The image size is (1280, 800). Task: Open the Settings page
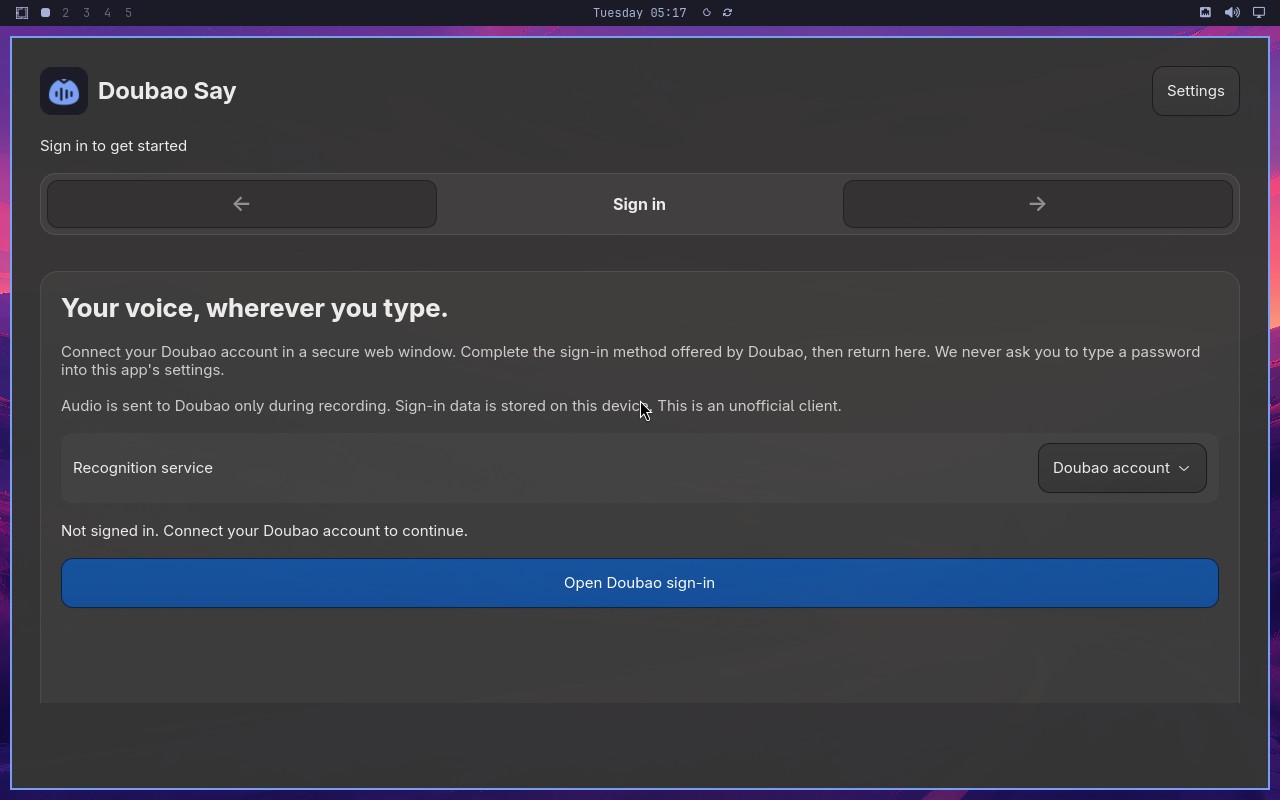point(1195,91)
